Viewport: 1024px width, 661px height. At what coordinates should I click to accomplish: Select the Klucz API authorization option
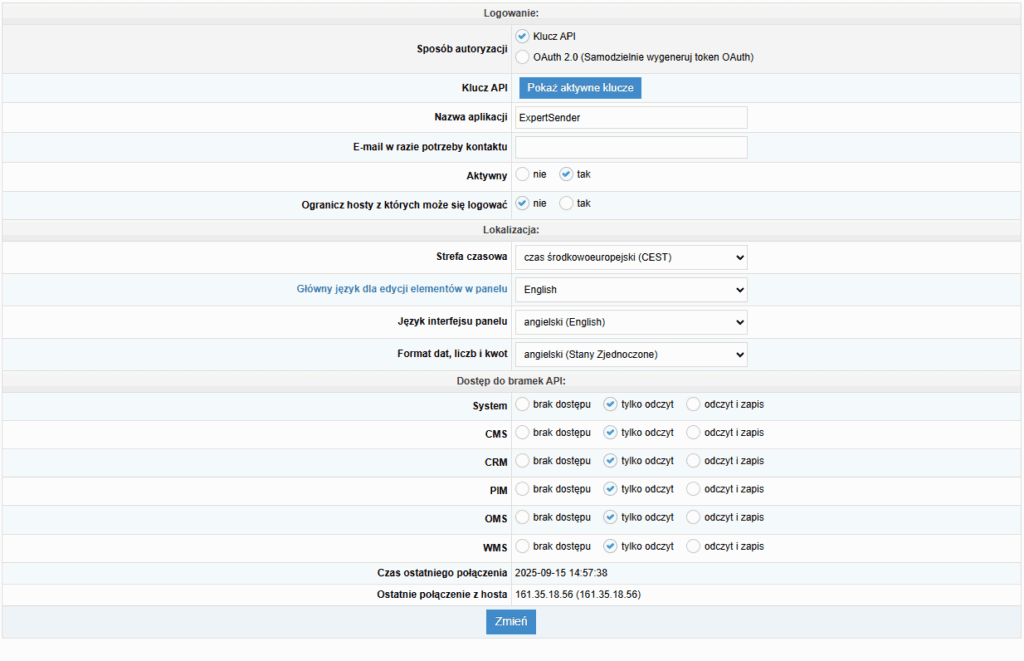point(522,36)
